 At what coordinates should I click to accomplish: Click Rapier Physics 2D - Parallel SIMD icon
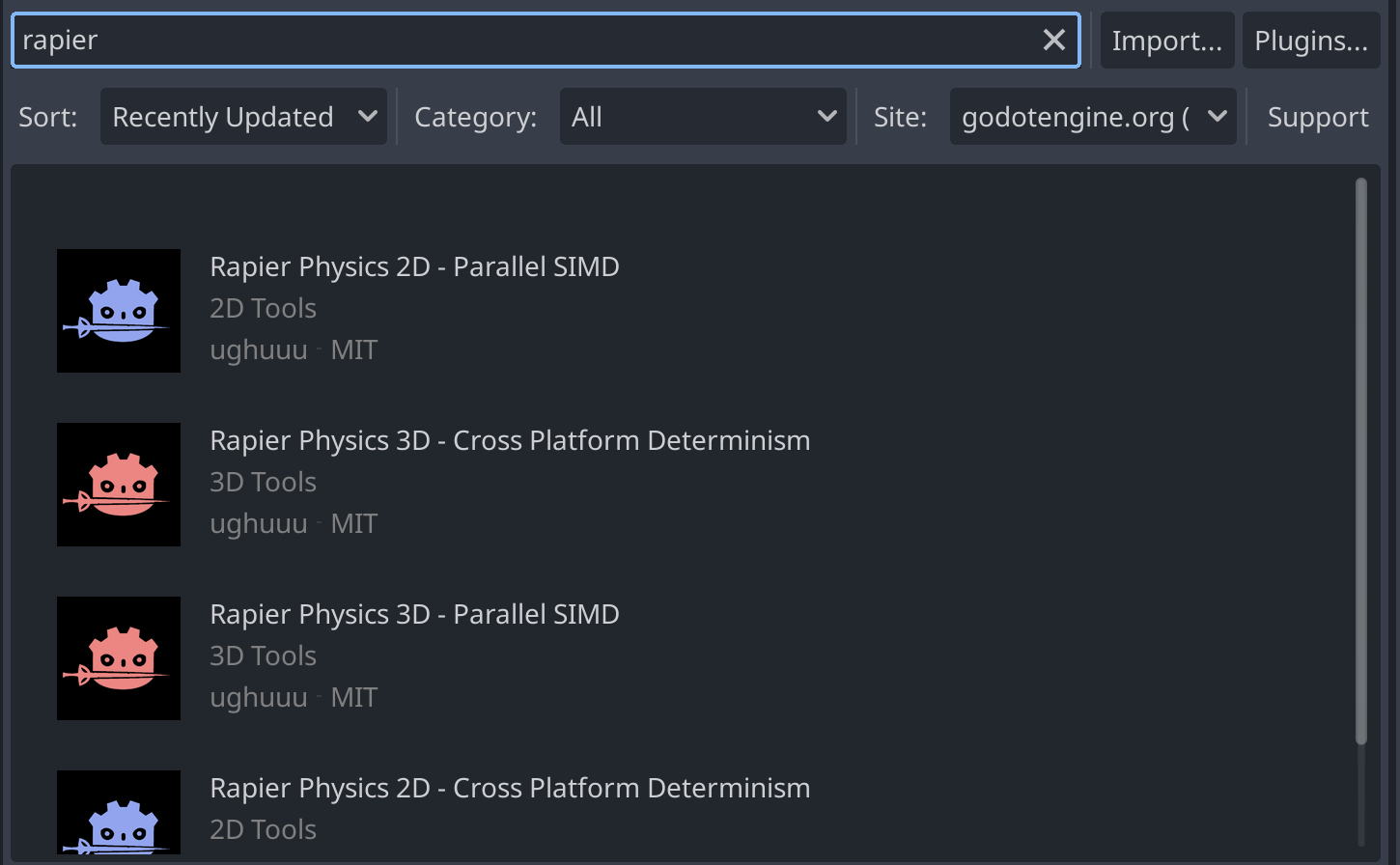(x=119, y=311)
